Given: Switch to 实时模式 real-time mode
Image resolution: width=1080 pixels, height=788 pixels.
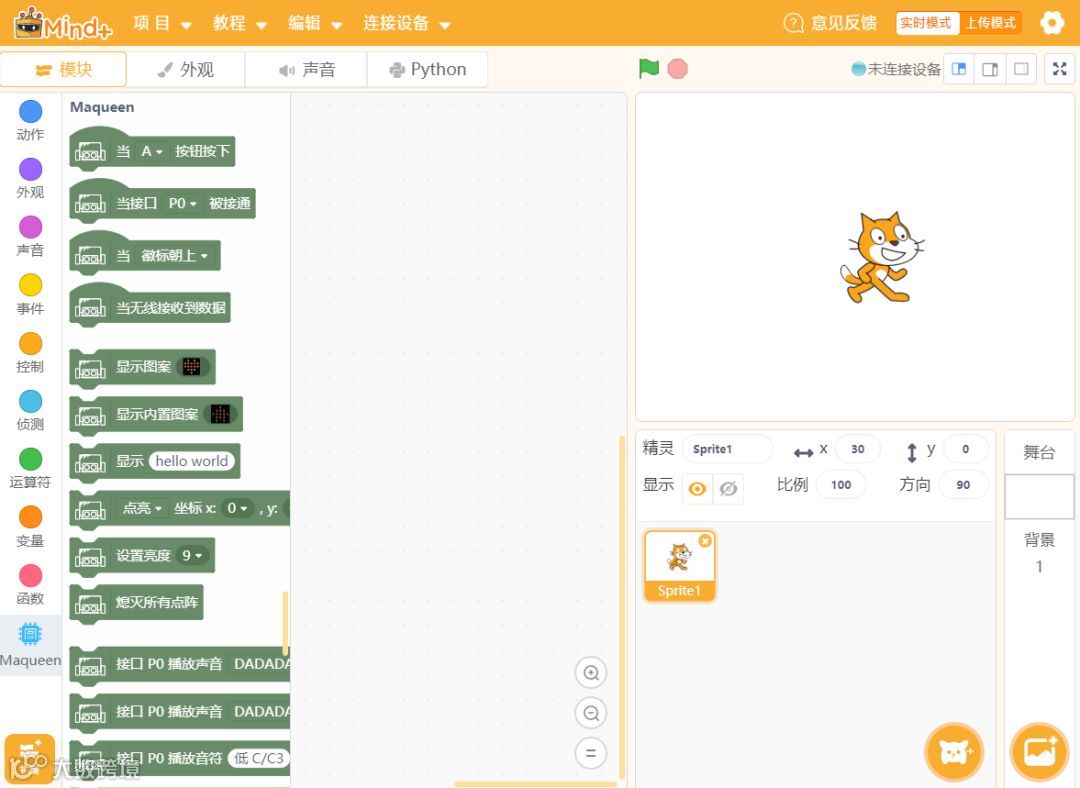Looking at the screenshot, I should click(x=926, y=23).
